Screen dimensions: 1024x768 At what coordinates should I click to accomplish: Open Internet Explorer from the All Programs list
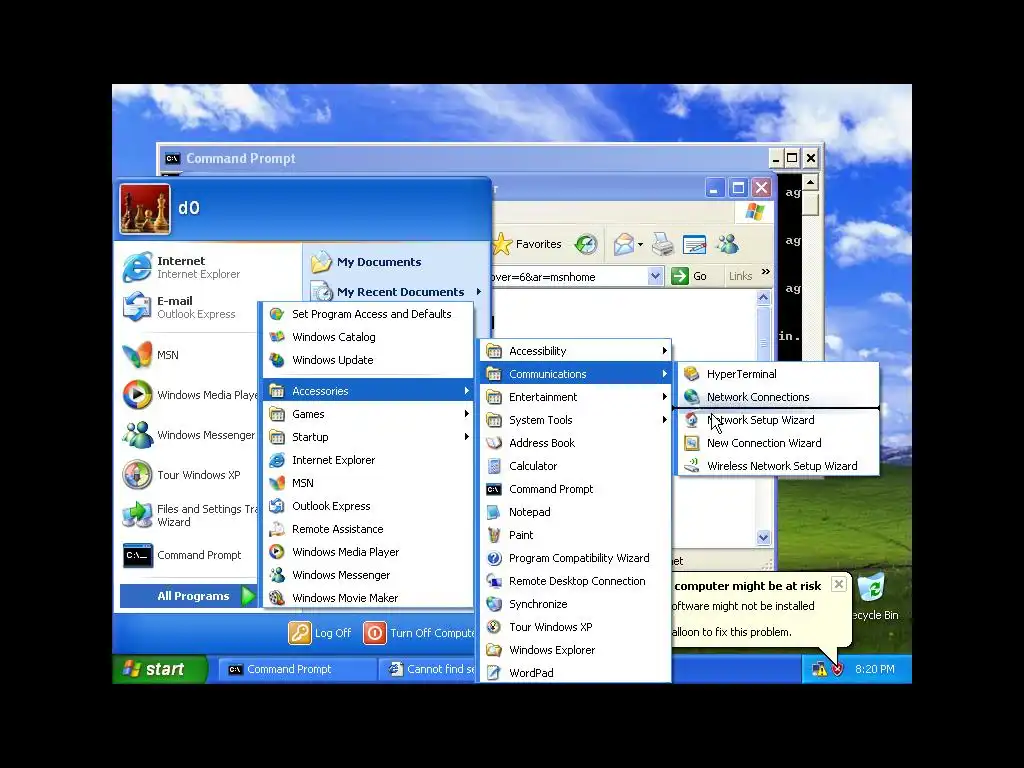[x=368, y=460]
